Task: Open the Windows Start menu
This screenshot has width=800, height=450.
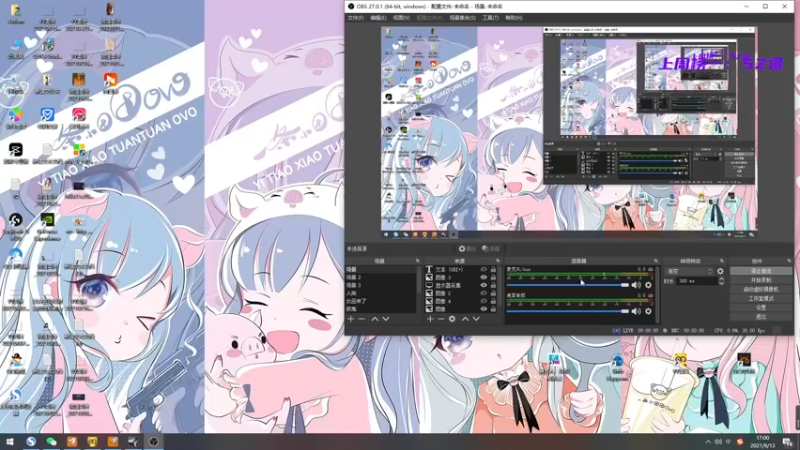Action: (10, 442)
